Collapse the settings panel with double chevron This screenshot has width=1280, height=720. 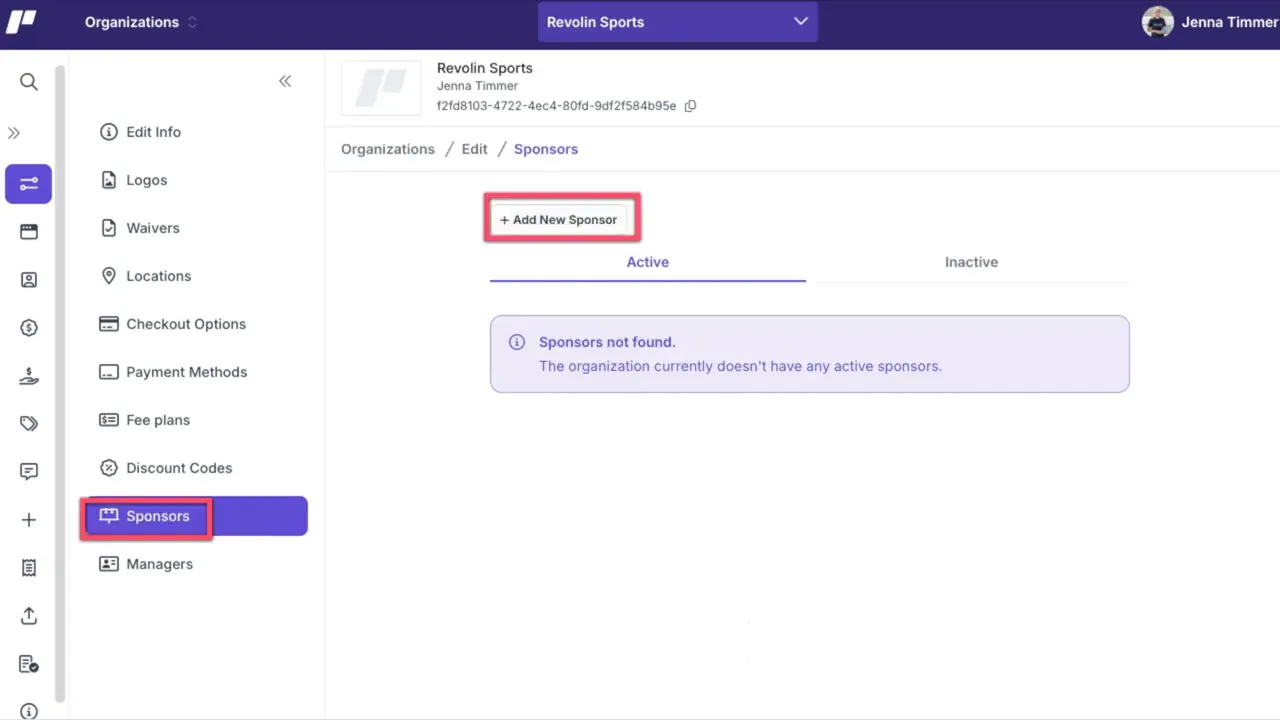[x=284, y=81]
